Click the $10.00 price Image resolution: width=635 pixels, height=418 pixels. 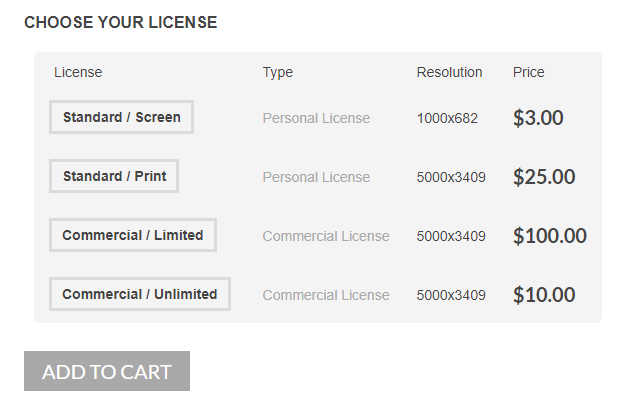(x=544, y=295)
